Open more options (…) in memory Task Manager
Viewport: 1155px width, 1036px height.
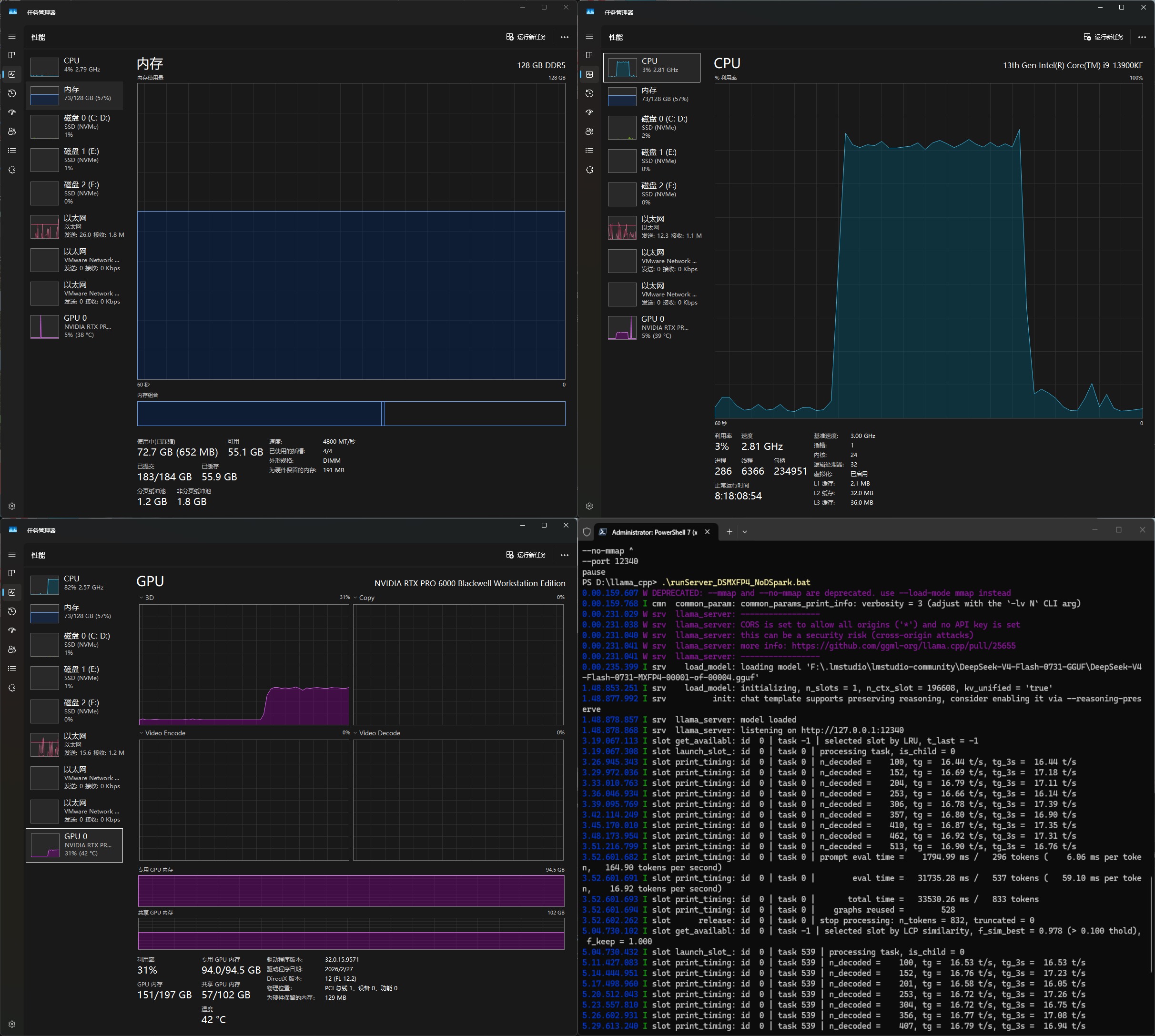click(x=564, y=37)
